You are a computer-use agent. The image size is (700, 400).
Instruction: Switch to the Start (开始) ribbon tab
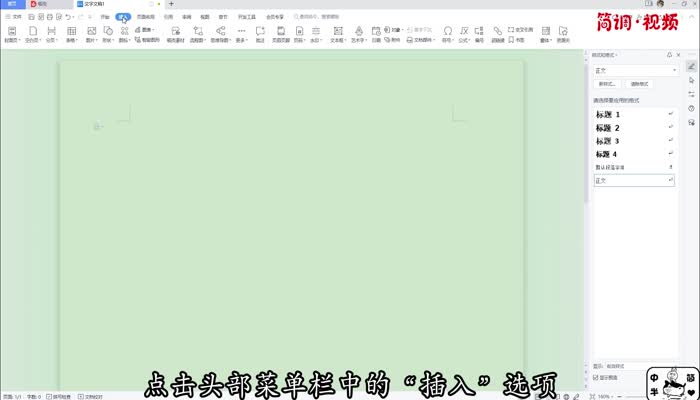(105, 17)
